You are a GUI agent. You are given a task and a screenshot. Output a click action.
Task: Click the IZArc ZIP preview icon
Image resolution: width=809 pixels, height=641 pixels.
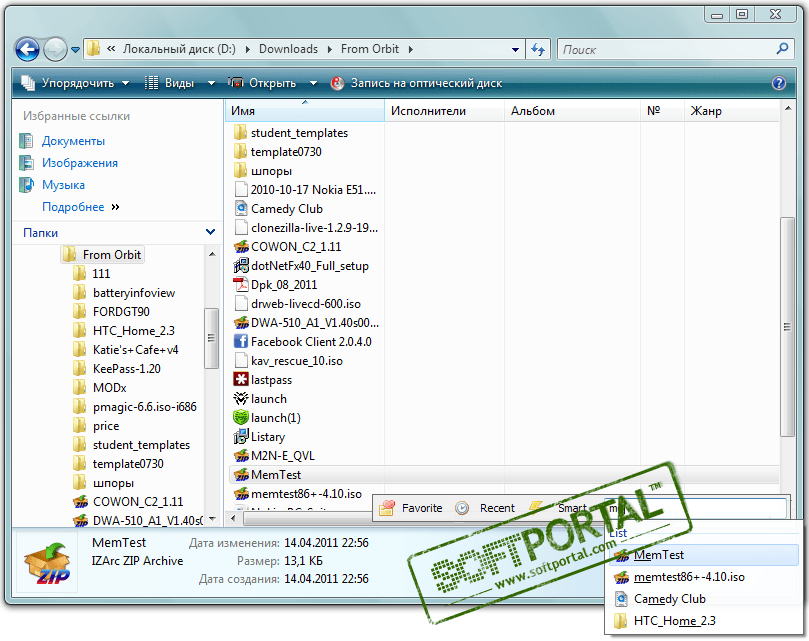pos(47,563)
